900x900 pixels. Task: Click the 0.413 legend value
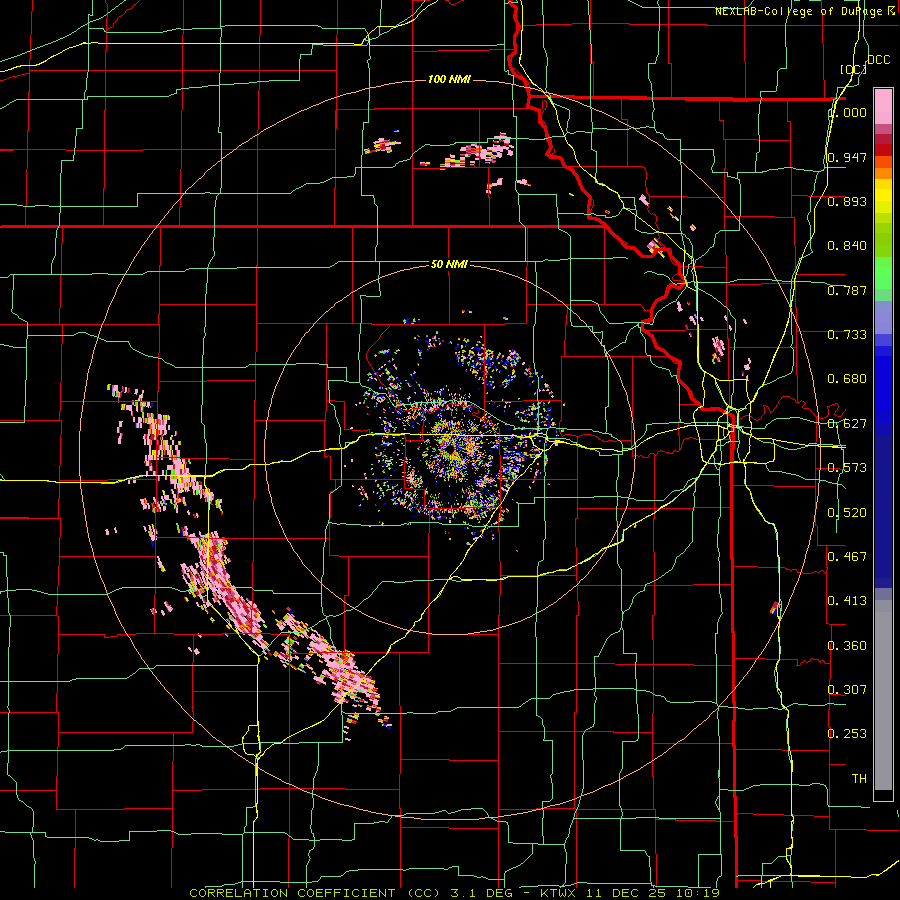847,601
